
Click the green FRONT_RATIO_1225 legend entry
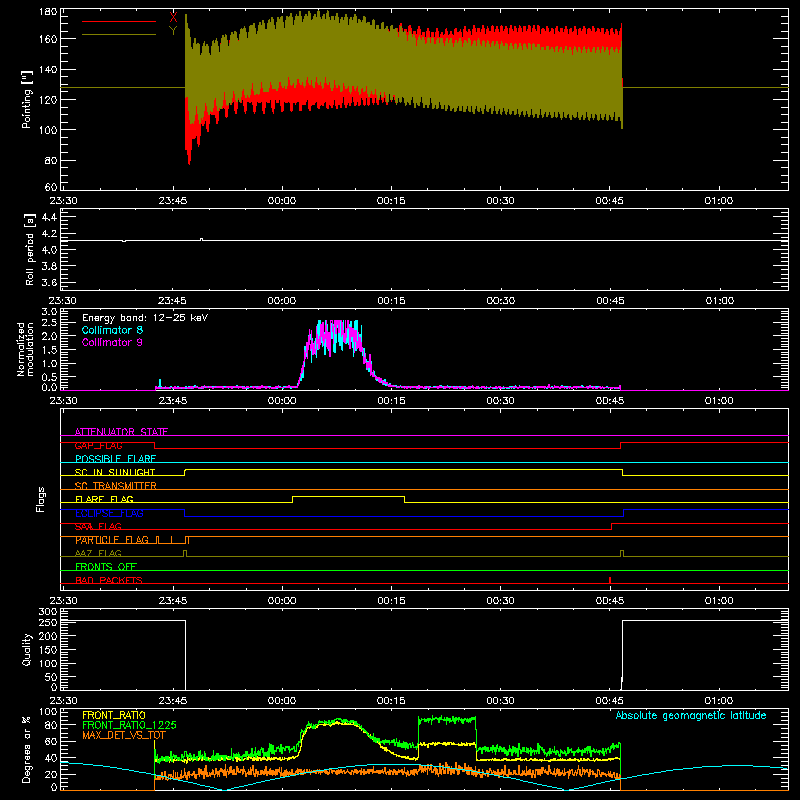(129, 725)
